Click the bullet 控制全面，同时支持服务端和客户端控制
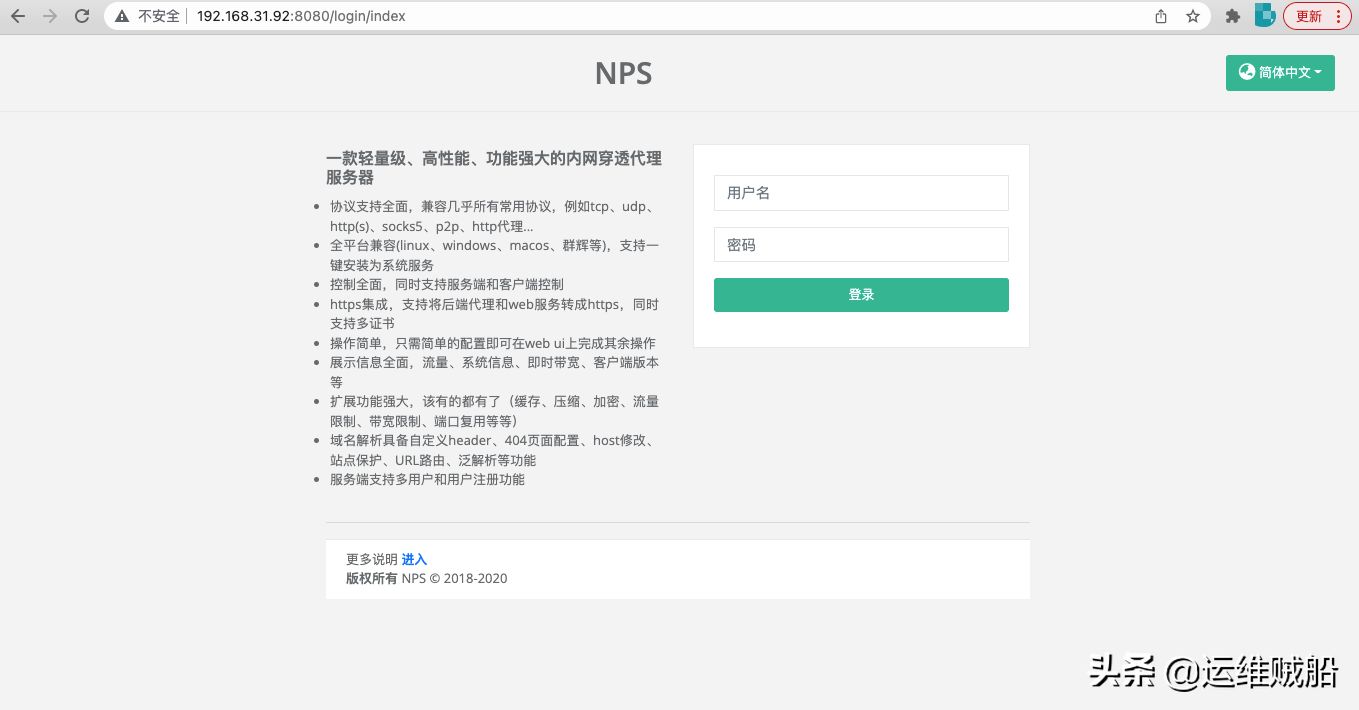The width and height of the screenshot is (1359, 710). (447, 285)
